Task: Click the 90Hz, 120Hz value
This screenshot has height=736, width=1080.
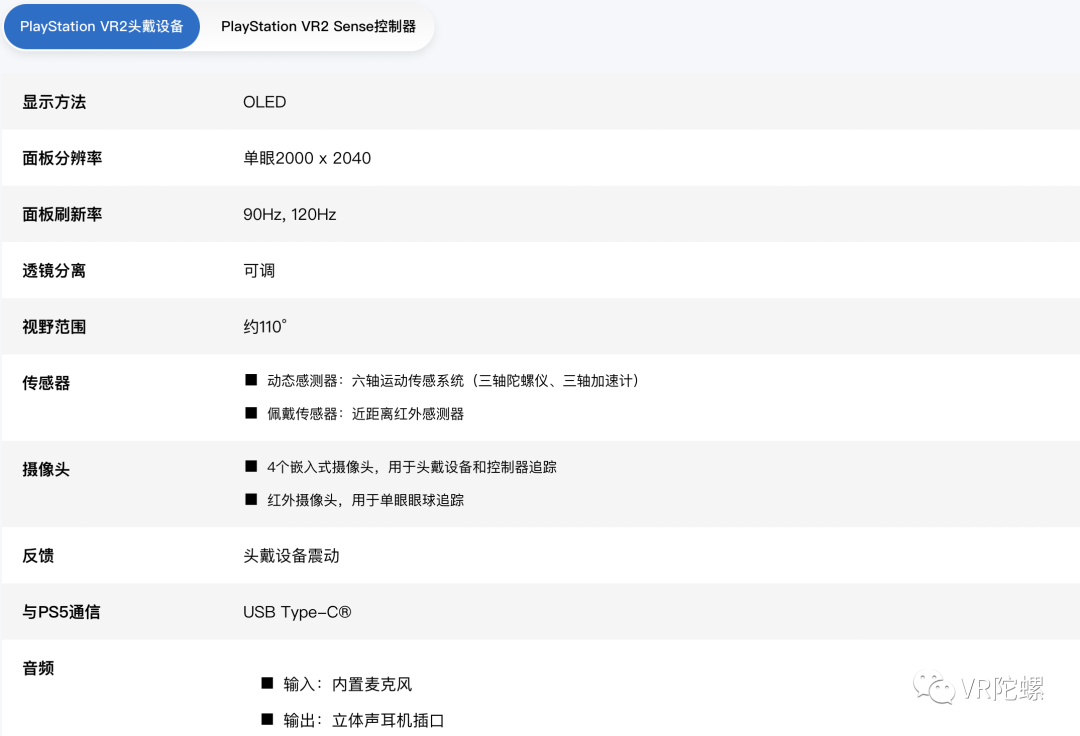Action: pos(289,215)
